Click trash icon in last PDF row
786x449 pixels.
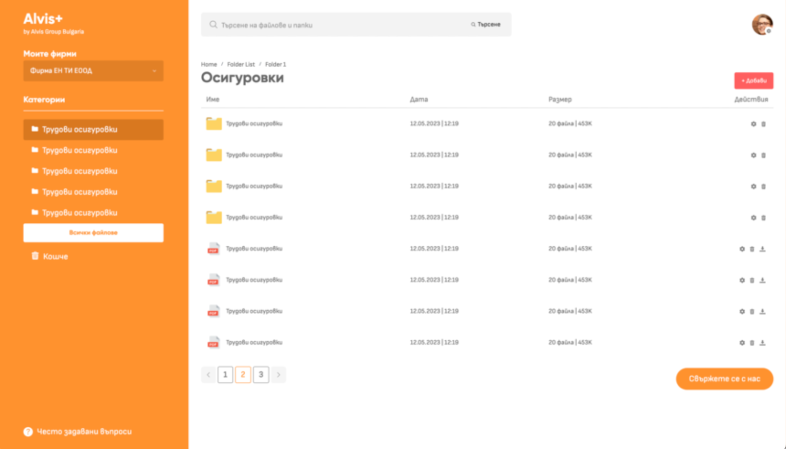point(752,343)
